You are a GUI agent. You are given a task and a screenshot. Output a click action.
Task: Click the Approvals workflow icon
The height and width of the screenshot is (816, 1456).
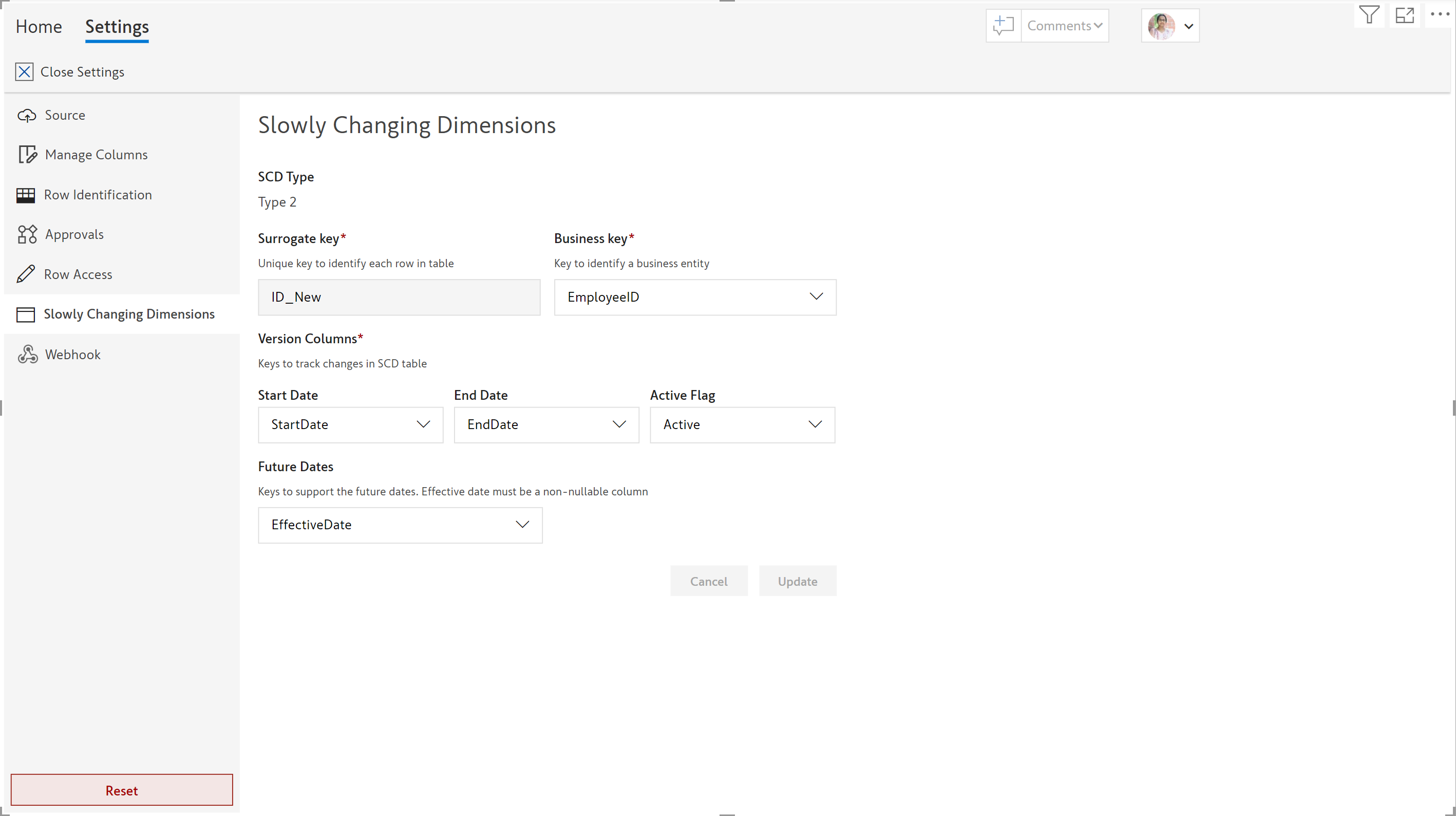(x=27, y=234)
